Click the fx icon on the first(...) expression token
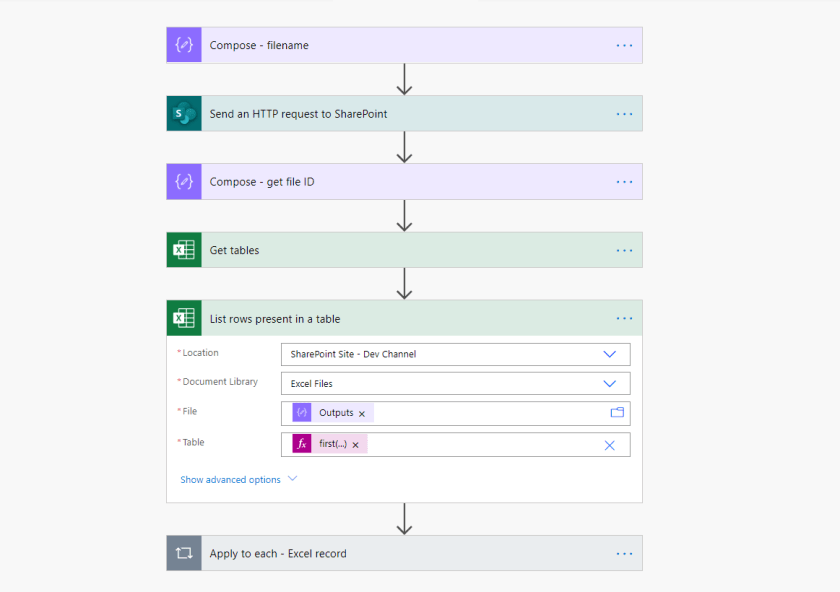840x592 pixels. click(x=302, y=443)
